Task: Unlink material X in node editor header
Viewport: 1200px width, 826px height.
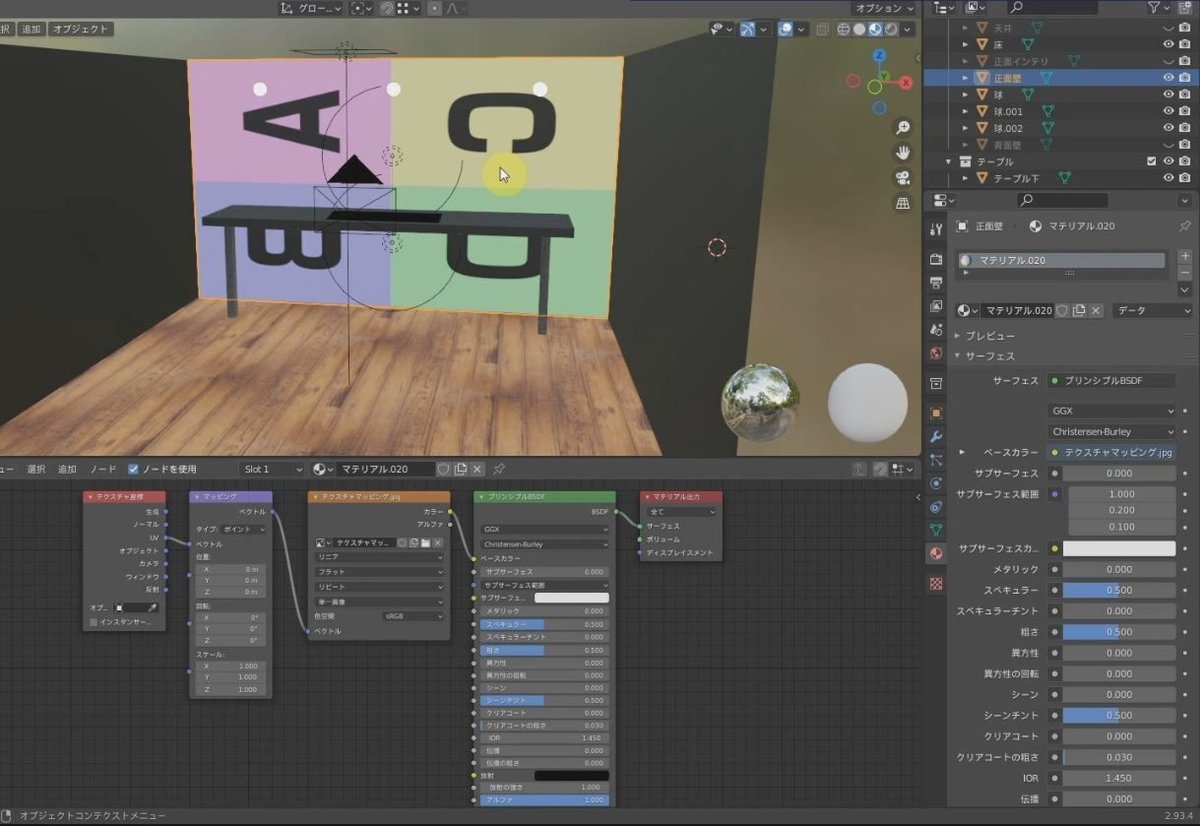Action: pos(477,469)
